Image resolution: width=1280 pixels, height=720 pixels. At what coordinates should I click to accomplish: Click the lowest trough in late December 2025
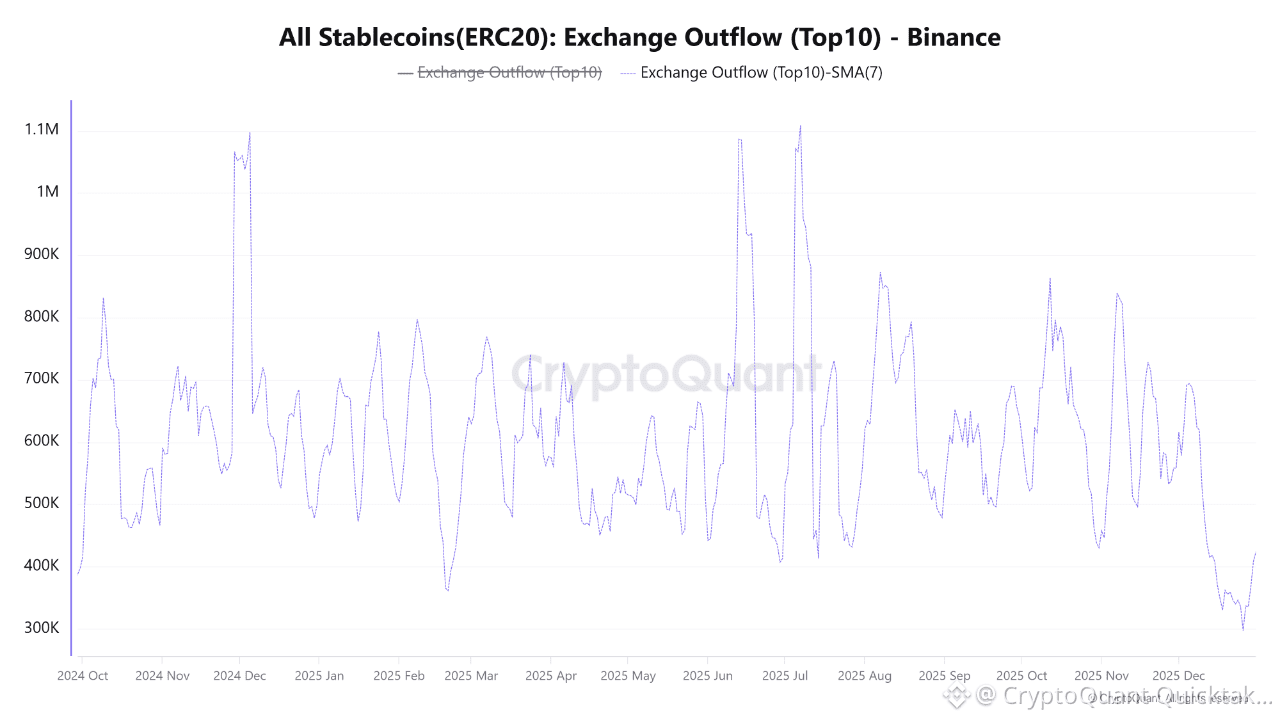click(1243, 629)
